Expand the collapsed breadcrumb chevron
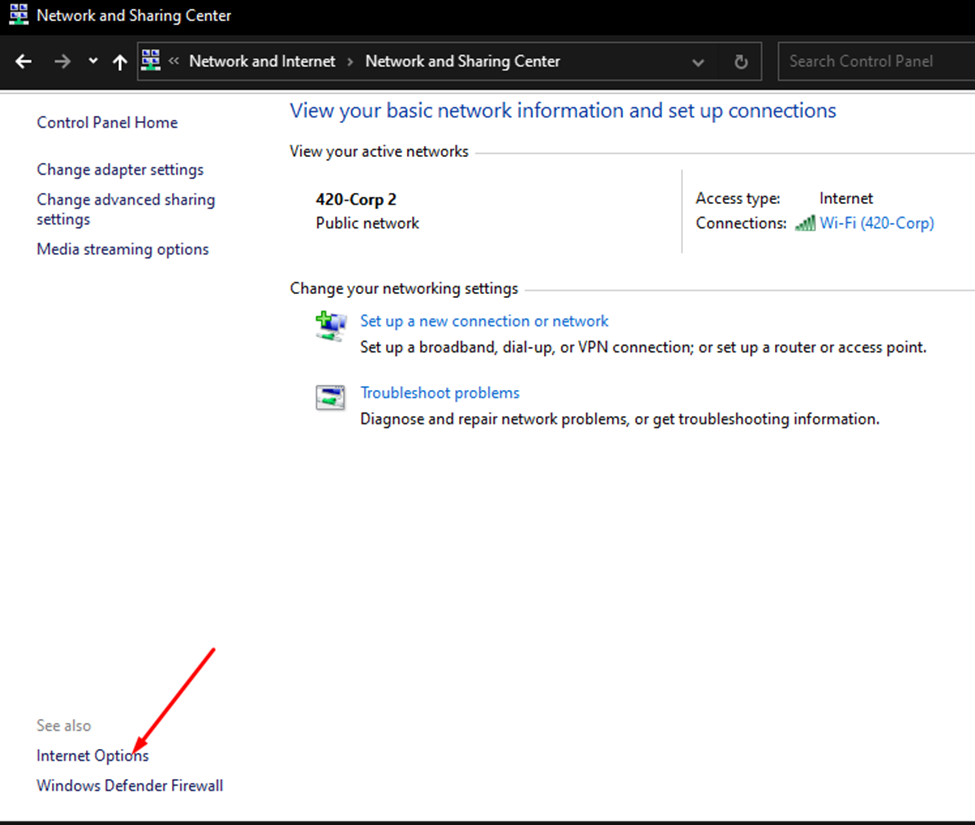This screenshot has width=975, height=825. coord(177,61)
